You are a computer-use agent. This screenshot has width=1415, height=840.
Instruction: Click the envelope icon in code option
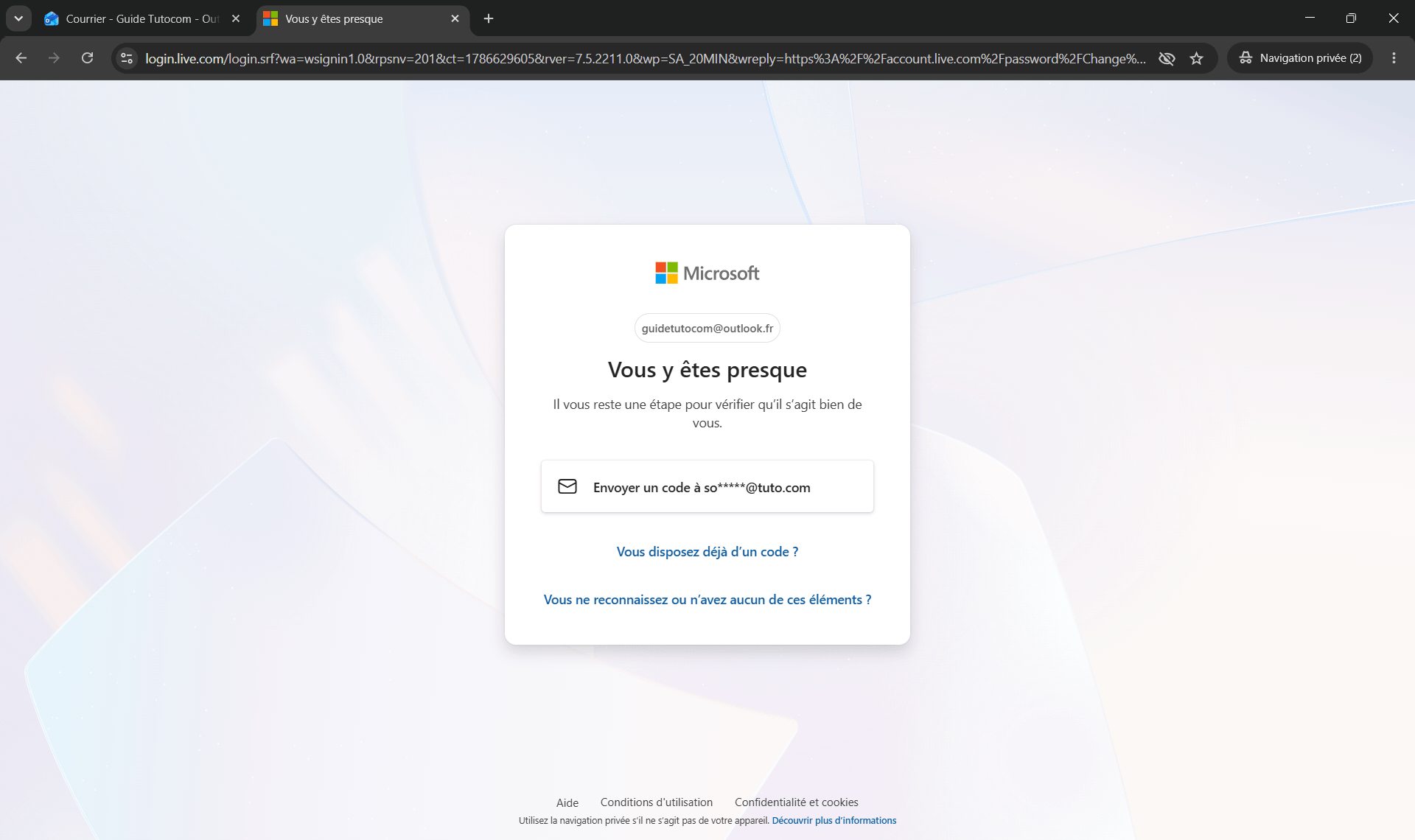pos(567,487)
